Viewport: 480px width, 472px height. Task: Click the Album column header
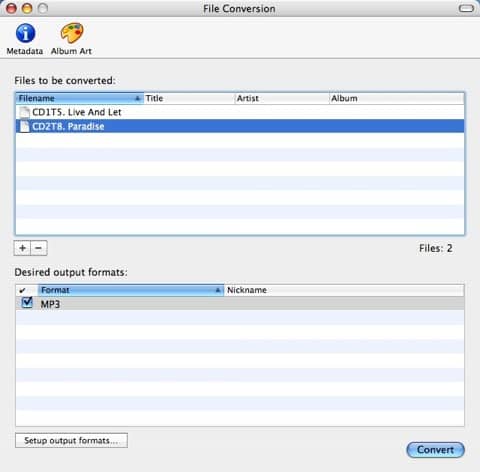click(x=396, y=98)
